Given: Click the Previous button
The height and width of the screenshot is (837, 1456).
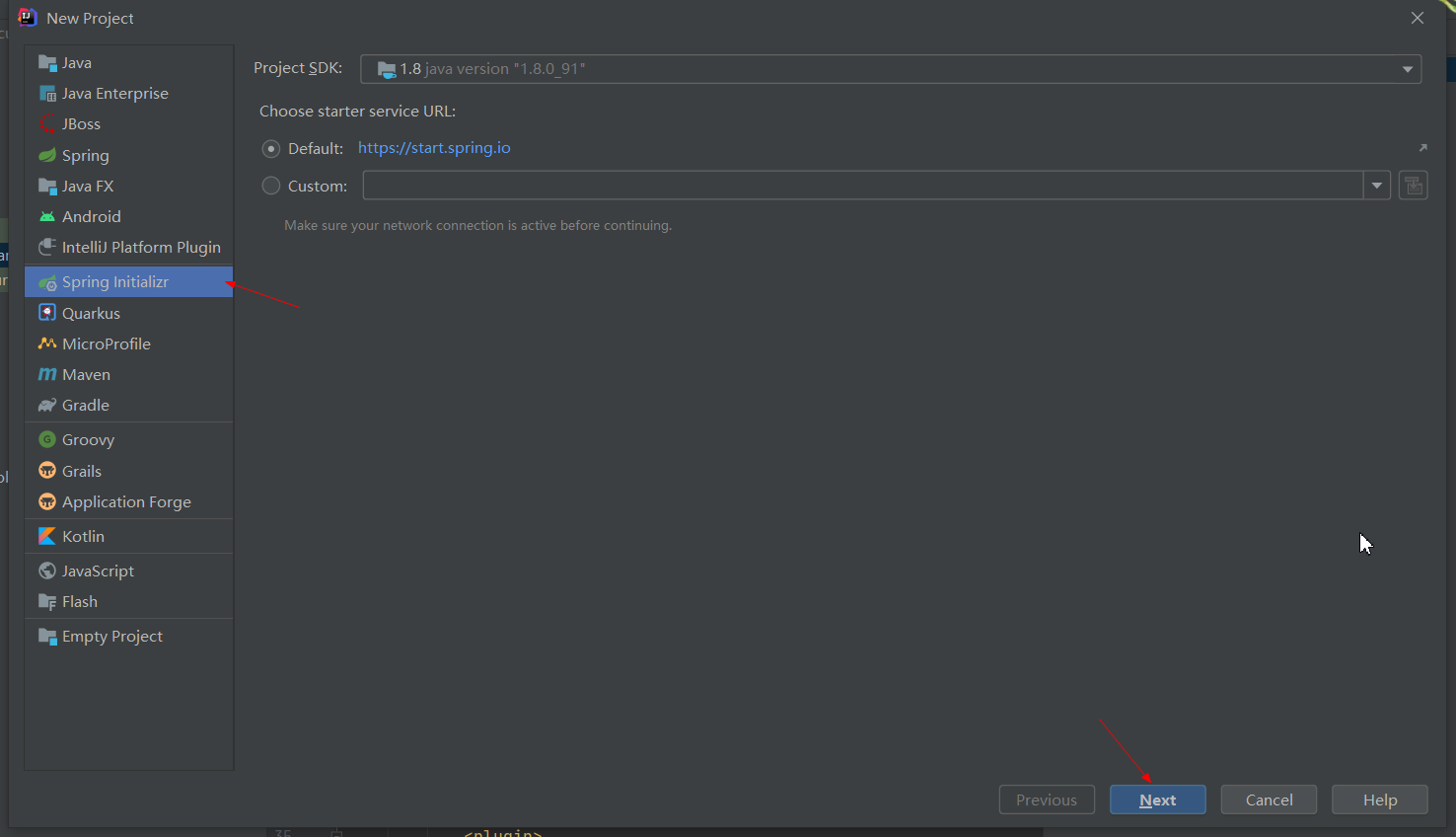Looking at the screenshot, I should pyautogui.click(x=1047, y=799).
